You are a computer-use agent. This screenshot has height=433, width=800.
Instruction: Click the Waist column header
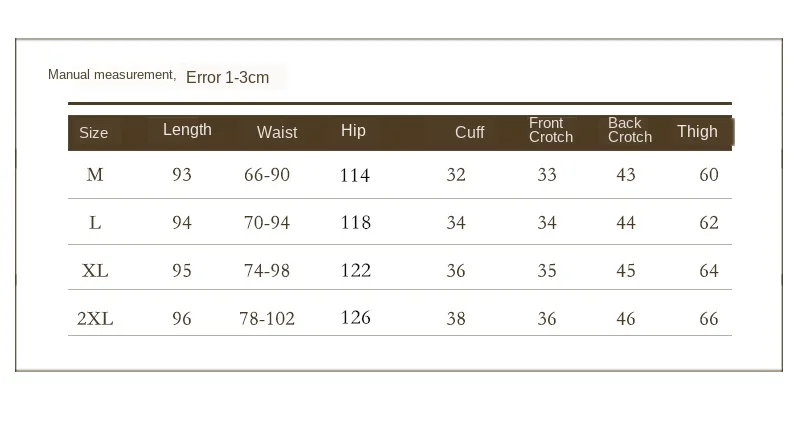click(x=277, y=133)
